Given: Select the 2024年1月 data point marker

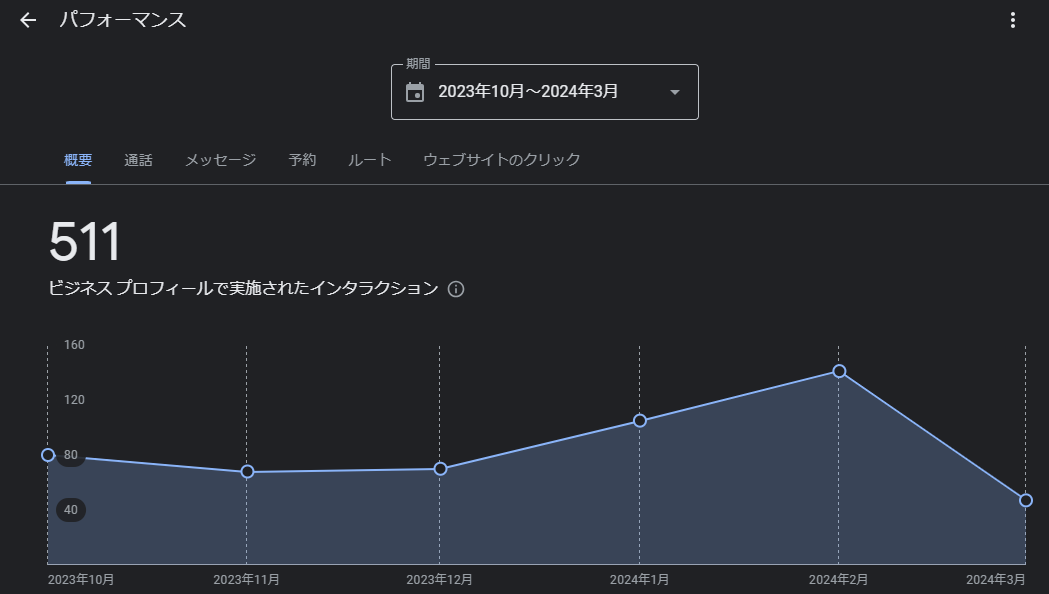Looking at the screenshot, I should pyautogui.click(x=640, y=421).
